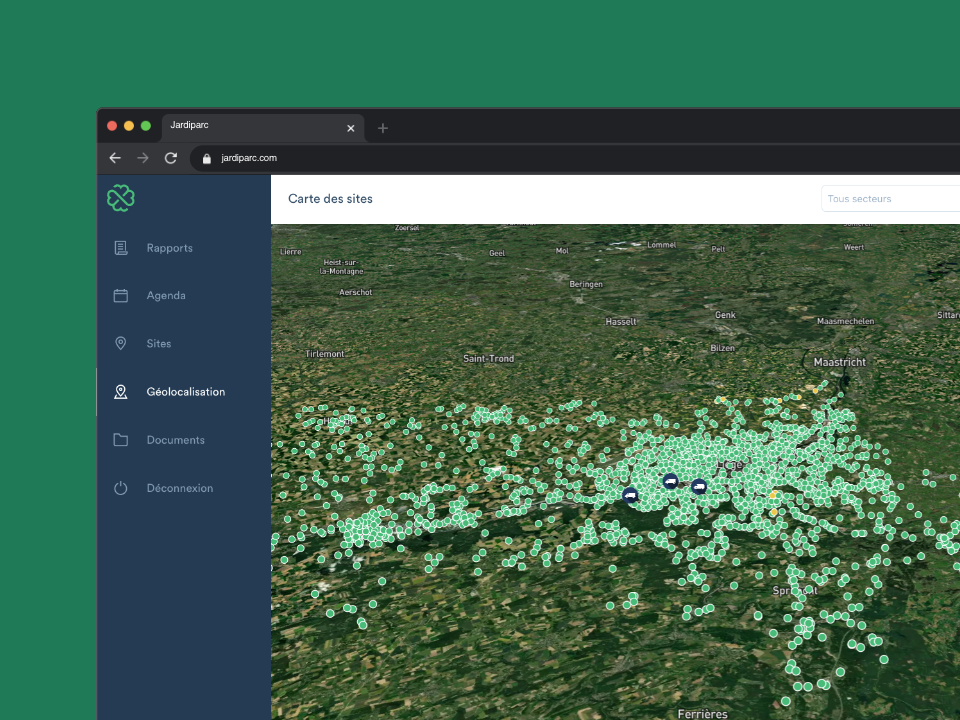The height and width of the screenshot is (720, 960).
Task: Open the Documents menu label
Action: pos(175,440)
